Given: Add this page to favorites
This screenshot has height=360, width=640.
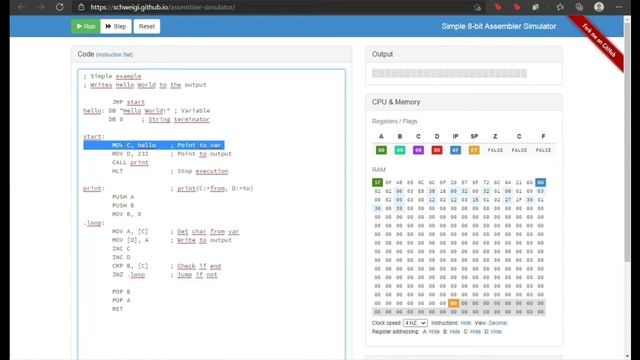Looking at the screenshot, I should click(x=477, y=7).
